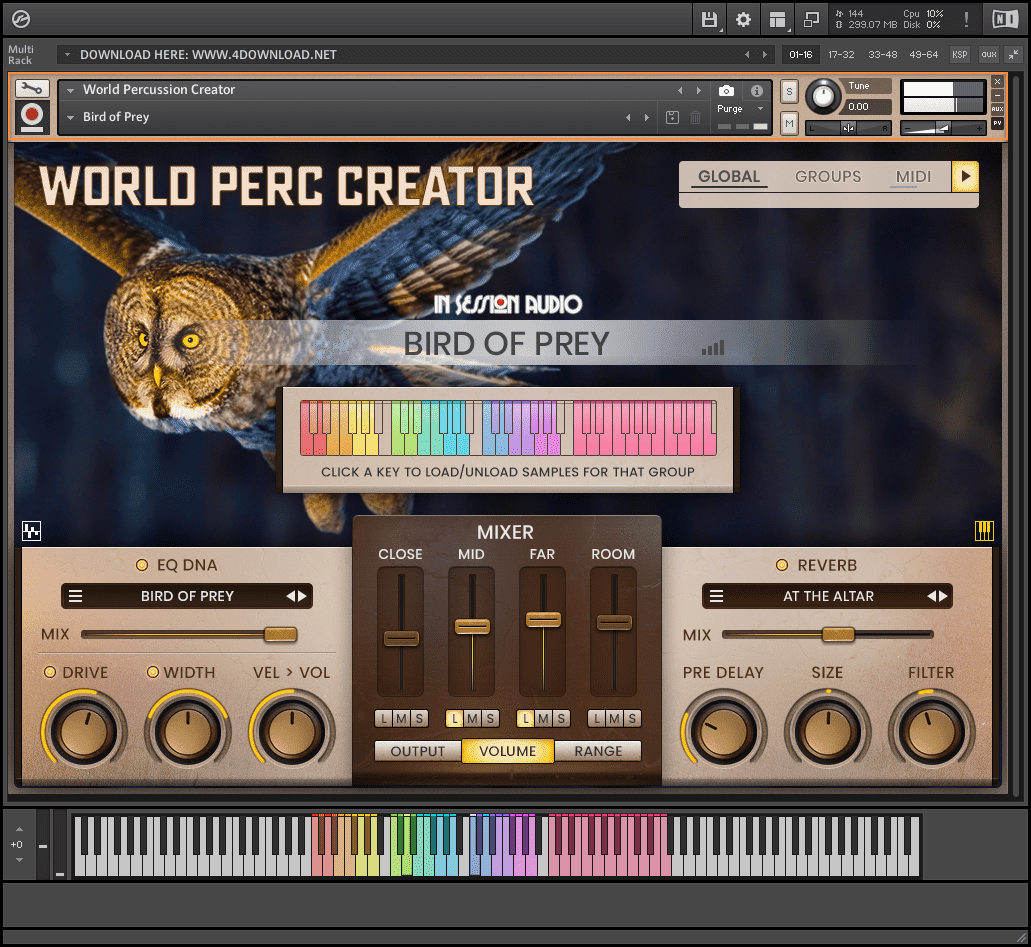1031x947 pixels.
Task: Save the current snapshot icon
Action: click(x=672, y=118)
